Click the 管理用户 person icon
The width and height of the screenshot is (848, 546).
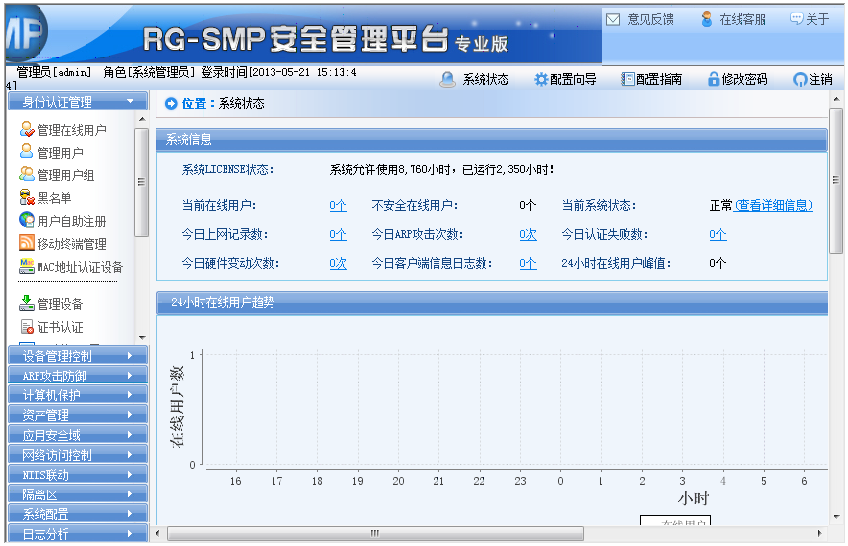point(26,151)
